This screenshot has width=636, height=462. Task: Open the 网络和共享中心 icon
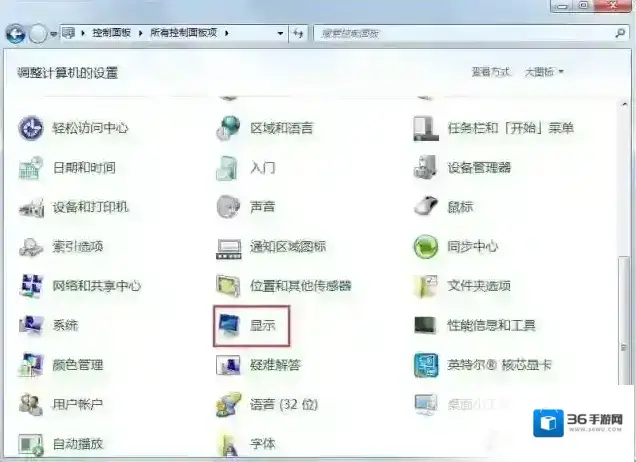tap(31, 286)
